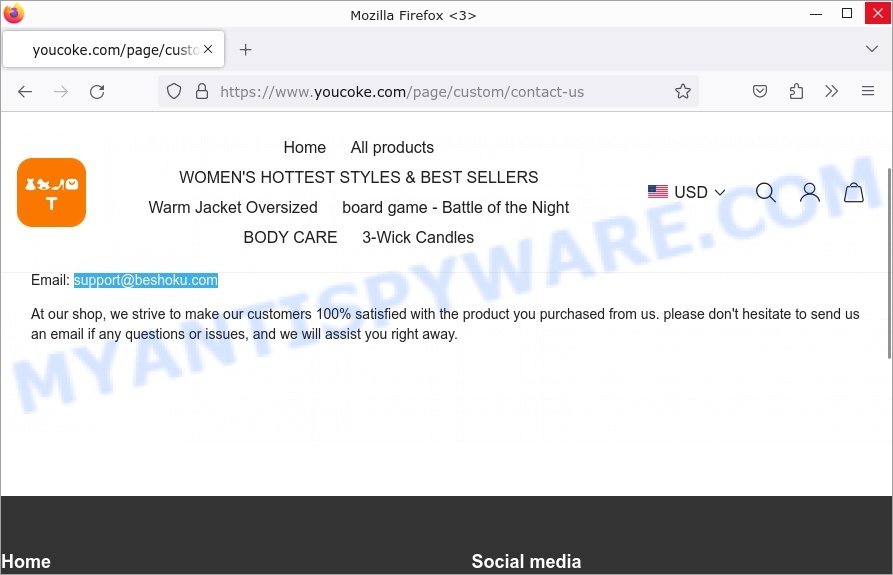Screen dimensions: 893x575
Task: Open a new tab with plus button
Action: 245,50
